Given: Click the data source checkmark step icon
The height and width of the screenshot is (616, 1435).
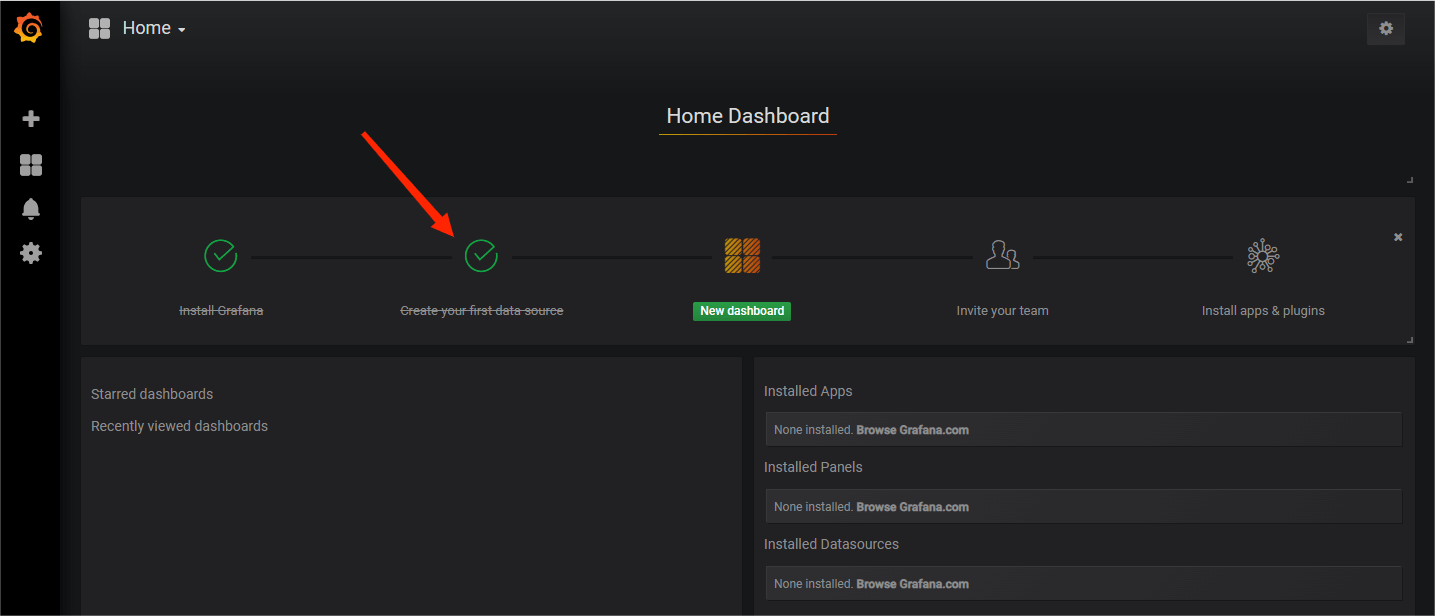Looking at the screenshot, I should 481,255.
